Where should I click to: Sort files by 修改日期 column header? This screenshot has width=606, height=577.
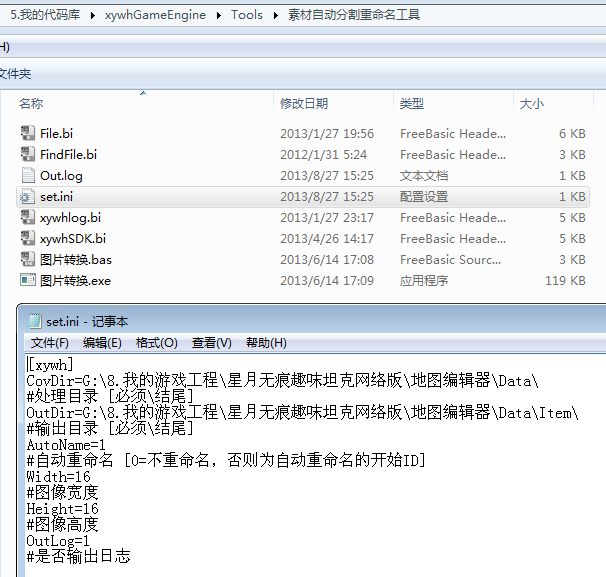pos(304,104)
